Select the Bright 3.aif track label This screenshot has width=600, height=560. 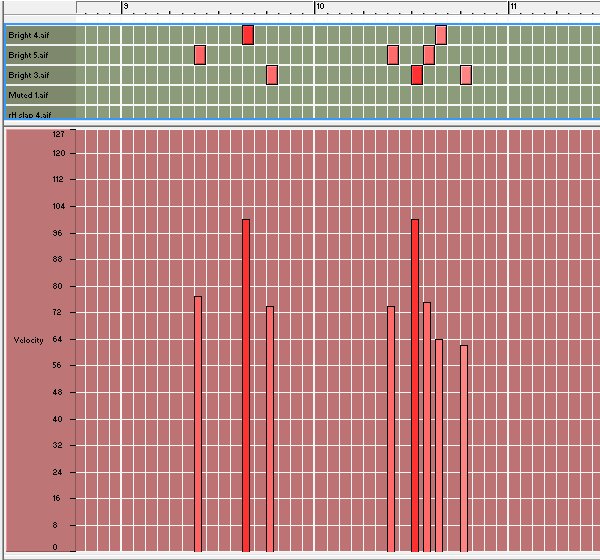pyautogui.click(x=28, y=75)
